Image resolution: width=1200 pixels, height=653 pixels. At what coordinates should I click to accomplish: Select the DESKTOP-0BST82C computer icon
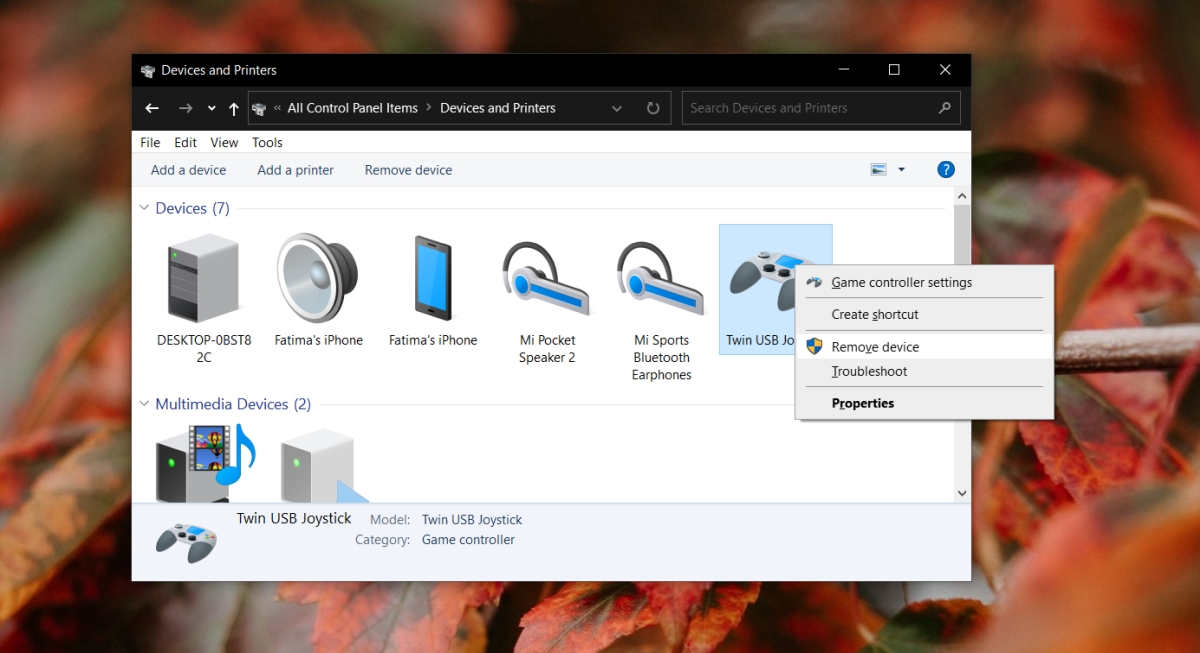point(203,280)
